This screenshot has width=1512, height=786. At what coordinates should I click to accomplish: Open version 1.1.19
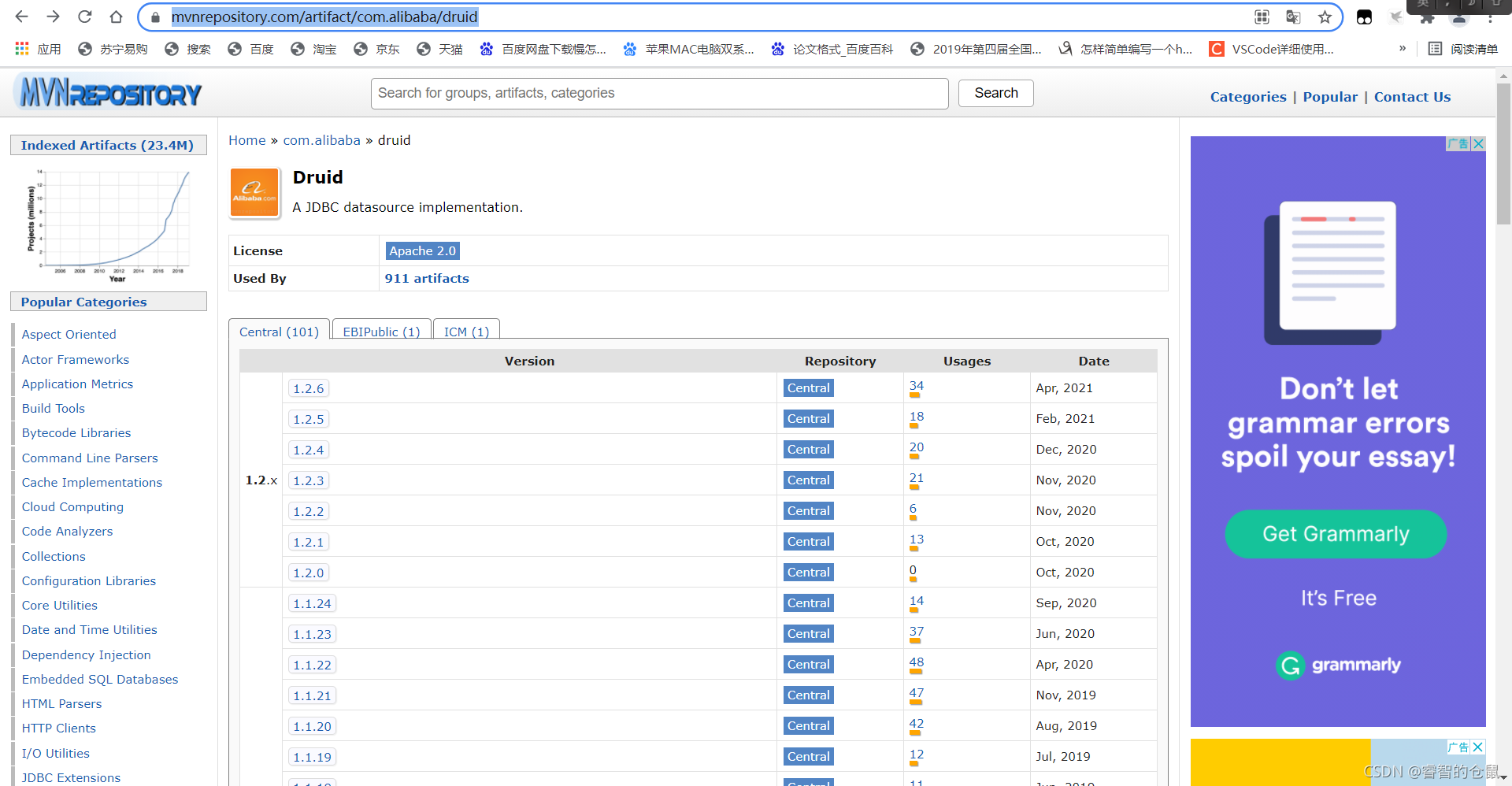point(312,757)
